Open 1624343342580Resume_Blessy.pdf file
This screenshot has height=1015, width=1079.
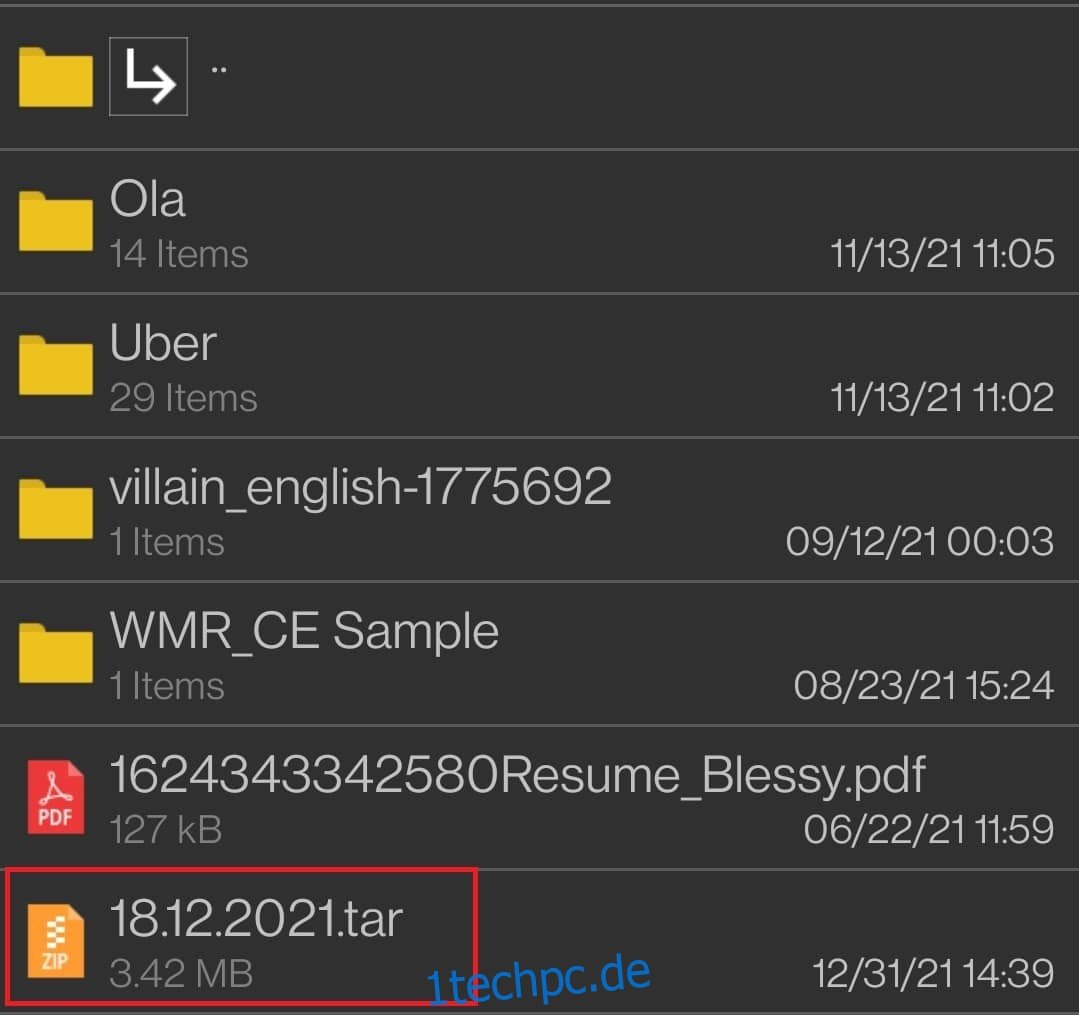(517, 776)
